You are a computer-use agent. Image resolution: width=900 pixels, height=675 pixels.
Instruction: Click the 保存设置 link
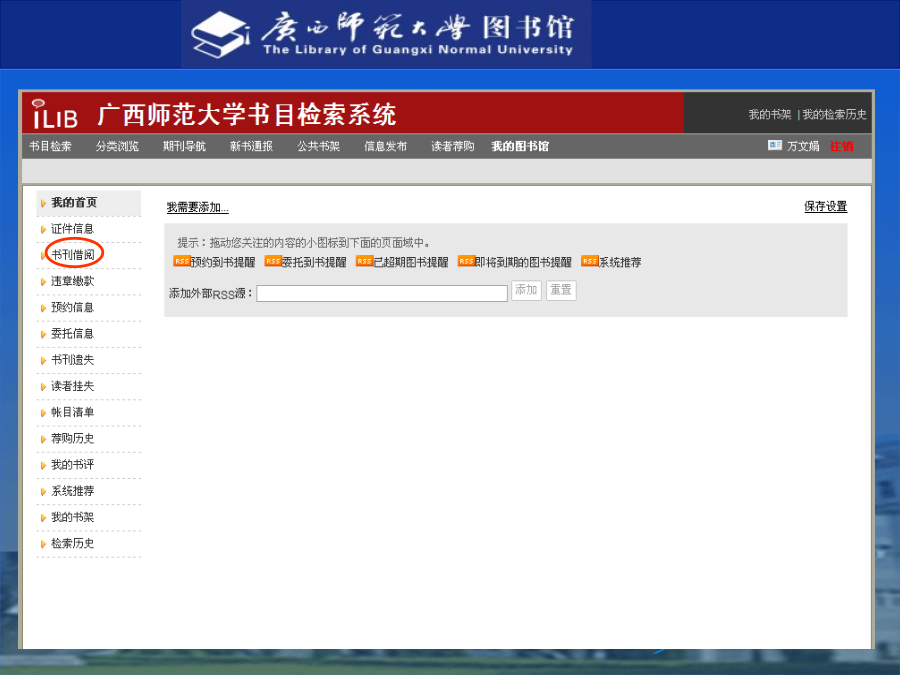(x=825, y=206)
